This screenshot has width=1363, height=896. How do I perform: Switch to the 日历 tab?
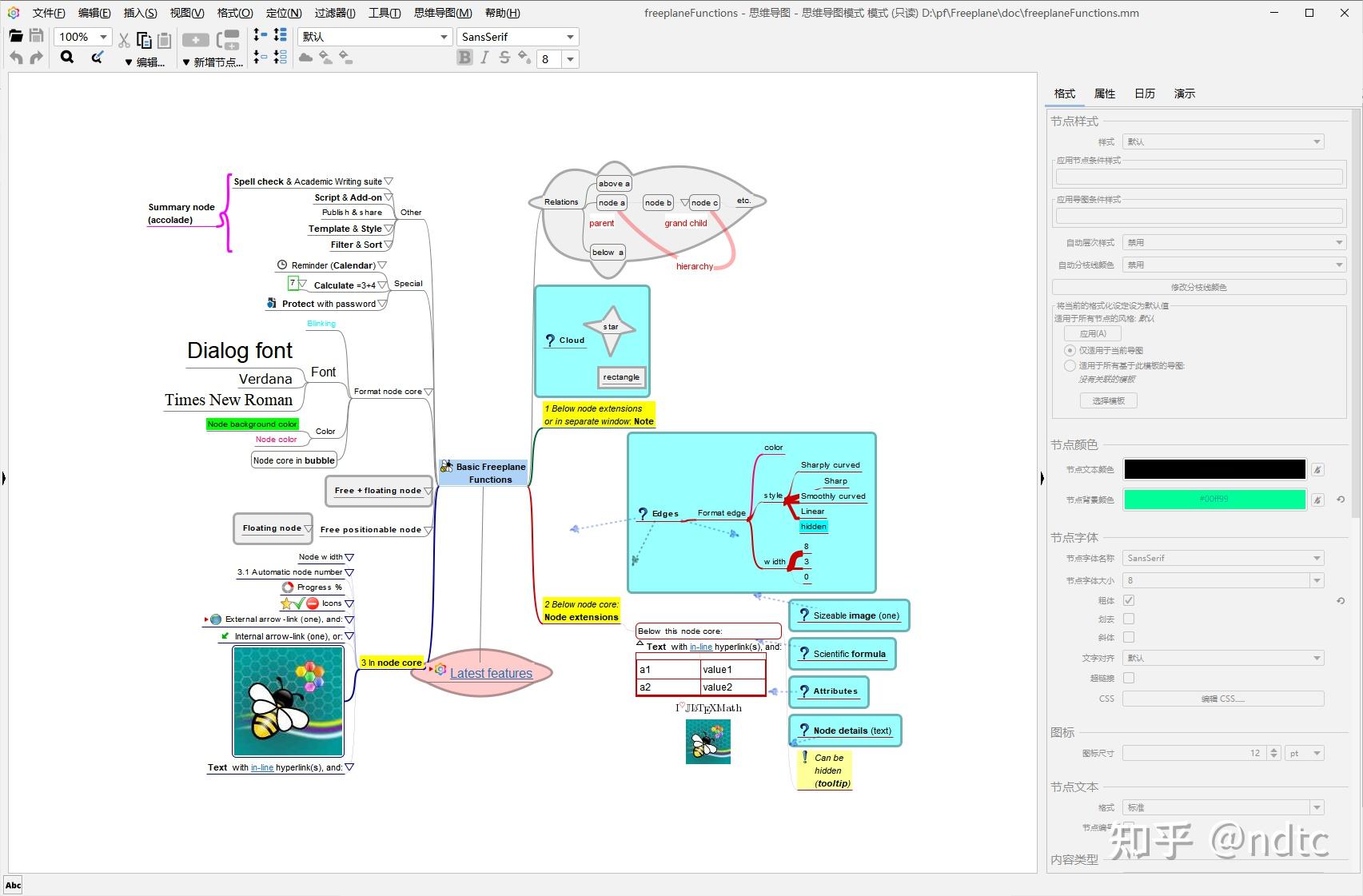coord(1144,94)
